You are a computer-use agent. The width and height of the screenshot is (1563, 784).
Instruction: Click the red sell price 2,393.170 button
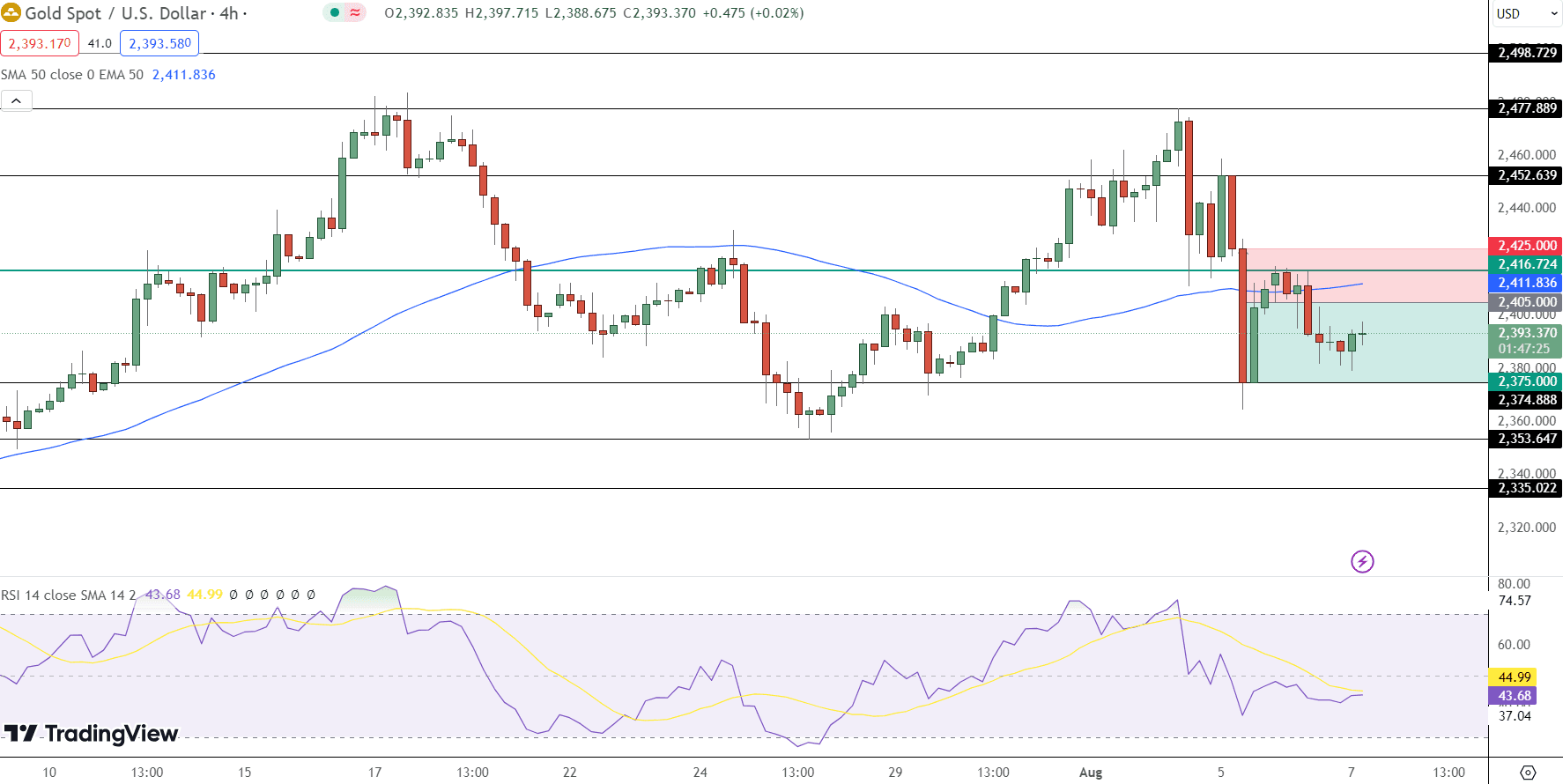[x=40, y=43]
